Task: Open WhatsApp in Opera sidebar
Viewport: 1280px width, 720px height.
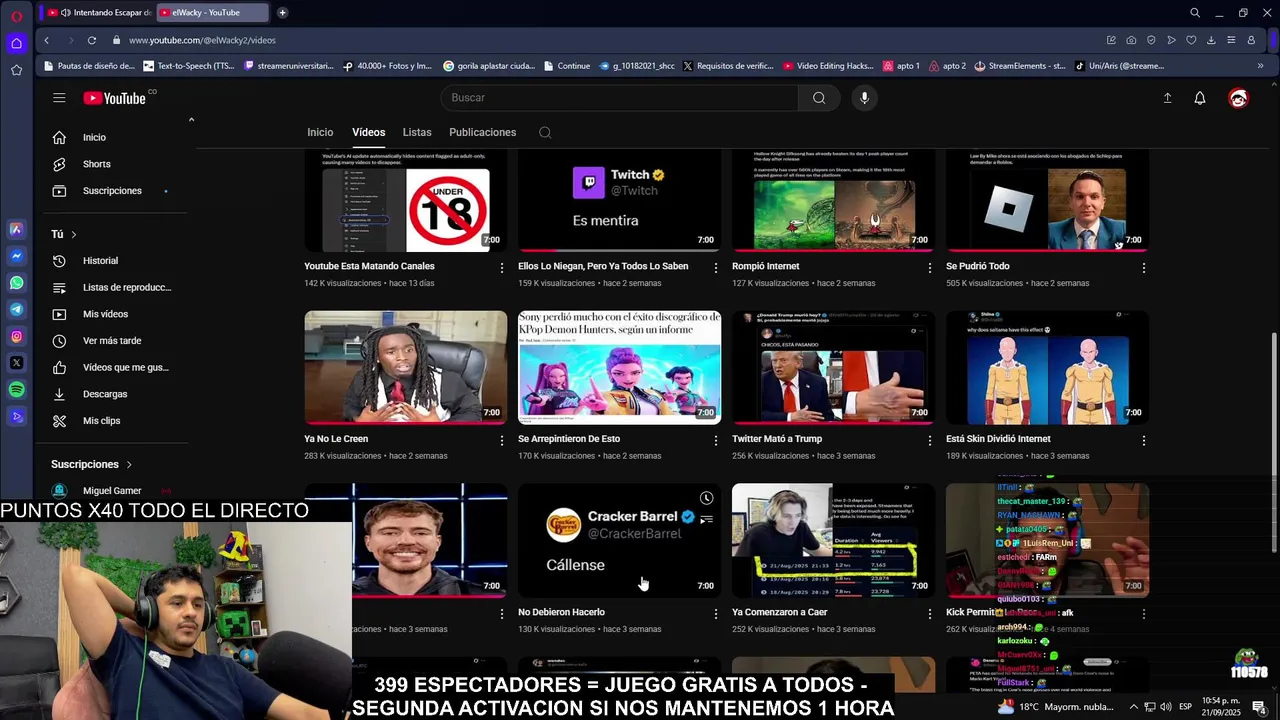Action: [16, 283]
